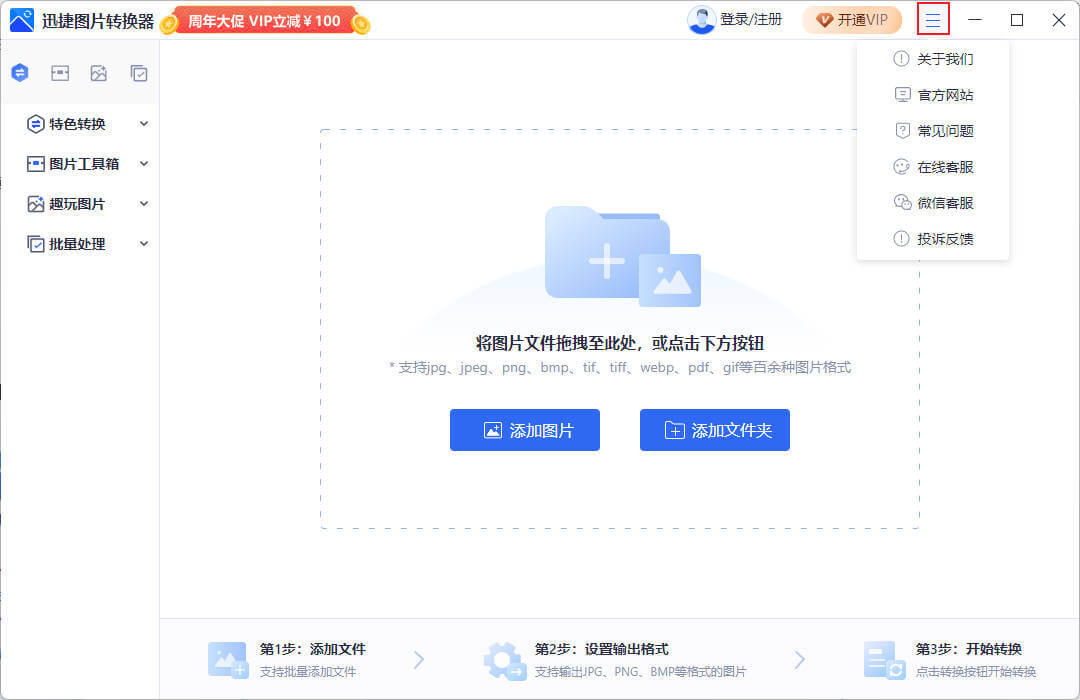Open the 特色转换 sidebar category

(x=77, y=124)
